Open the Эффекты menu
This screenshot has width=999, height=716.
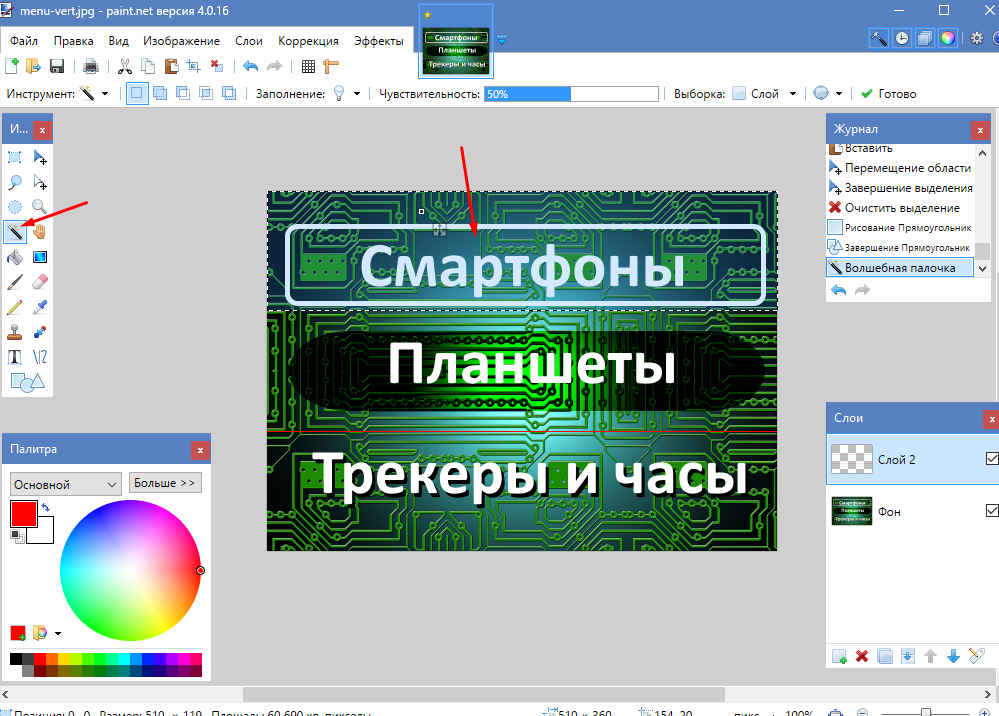click(x=378, y=41)
